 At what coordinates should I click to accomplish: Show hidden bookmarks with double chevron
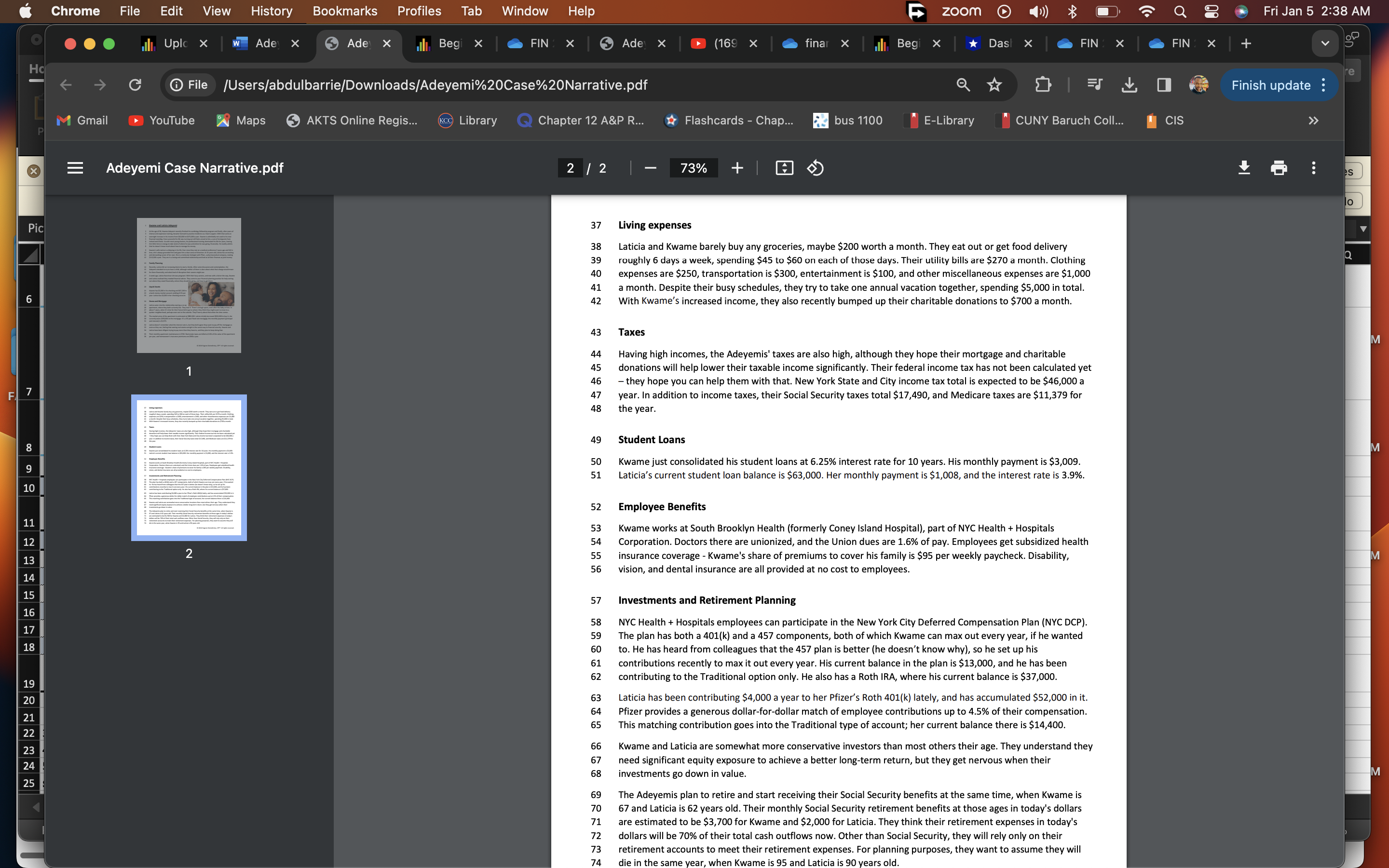coord(1313,121)
